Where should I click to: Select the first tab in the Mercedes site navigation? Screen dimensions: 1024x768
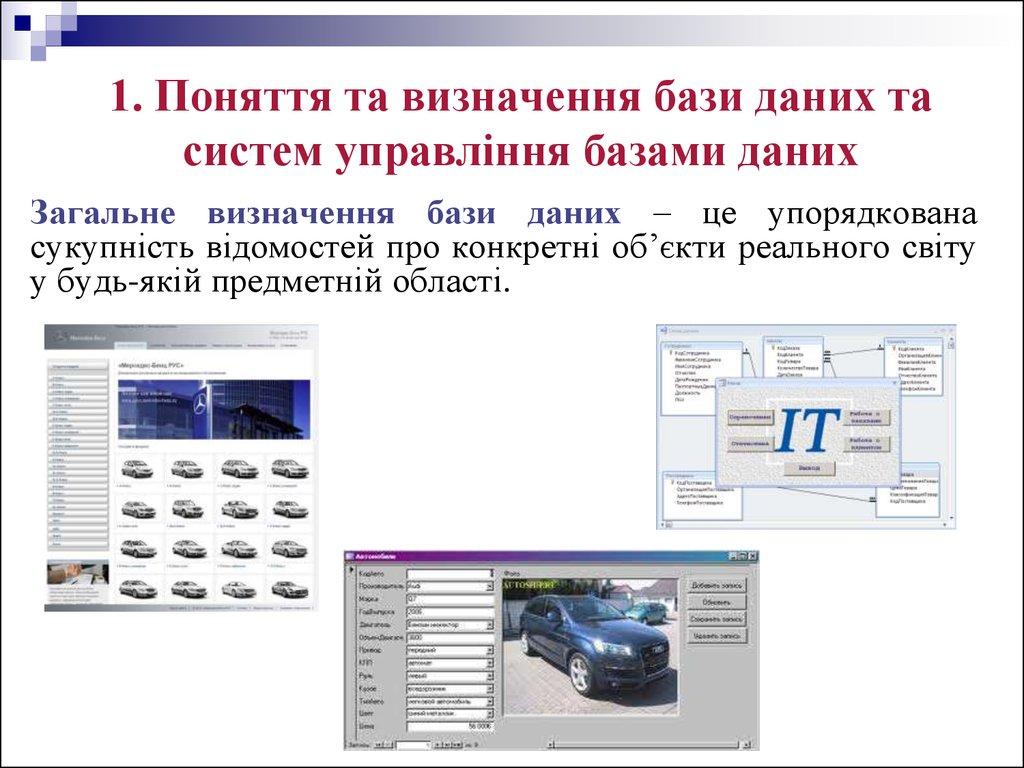click(x=131, y=346)
